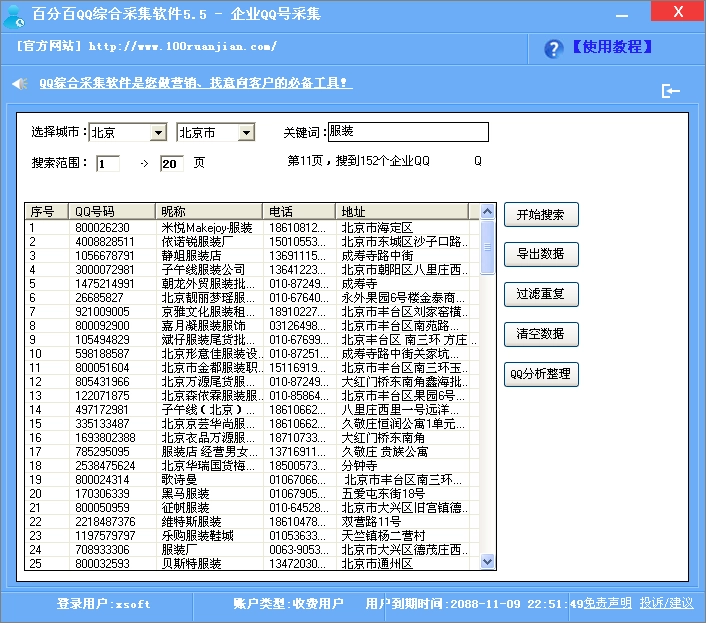
Task: Sort by the 电话 column header
Action: [x=299, y=212]
